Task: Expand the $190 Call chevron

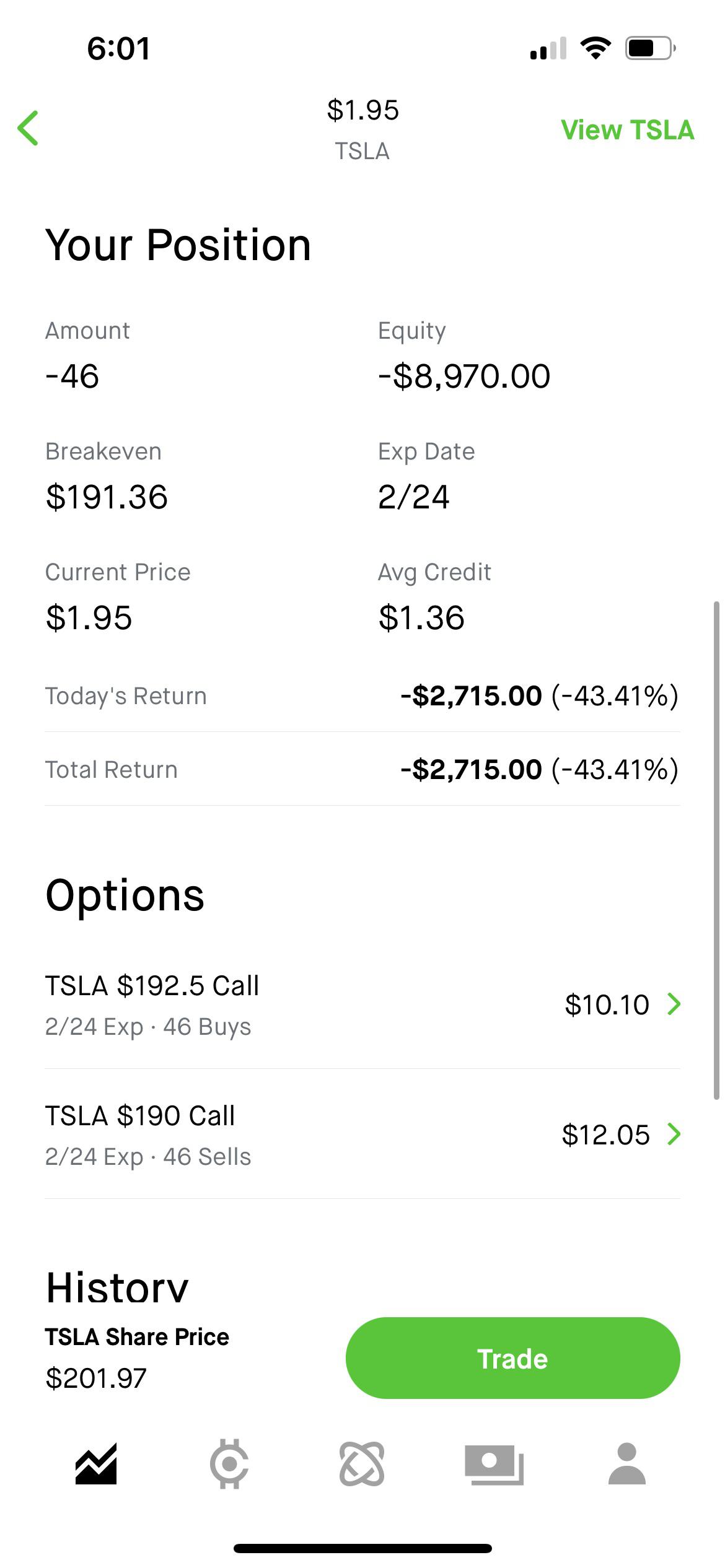Action: [x=674, y=1134]
